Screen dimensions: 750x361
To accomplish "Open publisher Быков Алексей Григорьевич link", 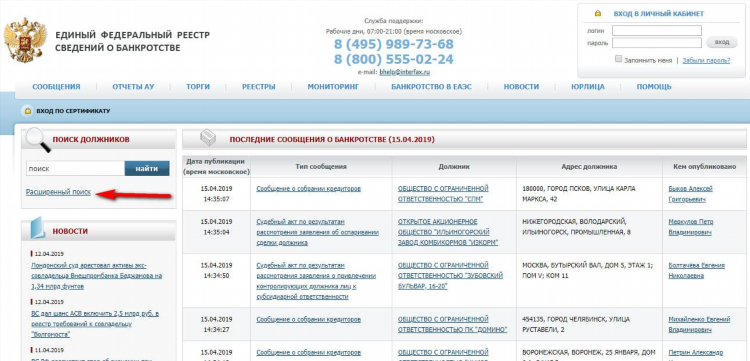I will [690, 194].
